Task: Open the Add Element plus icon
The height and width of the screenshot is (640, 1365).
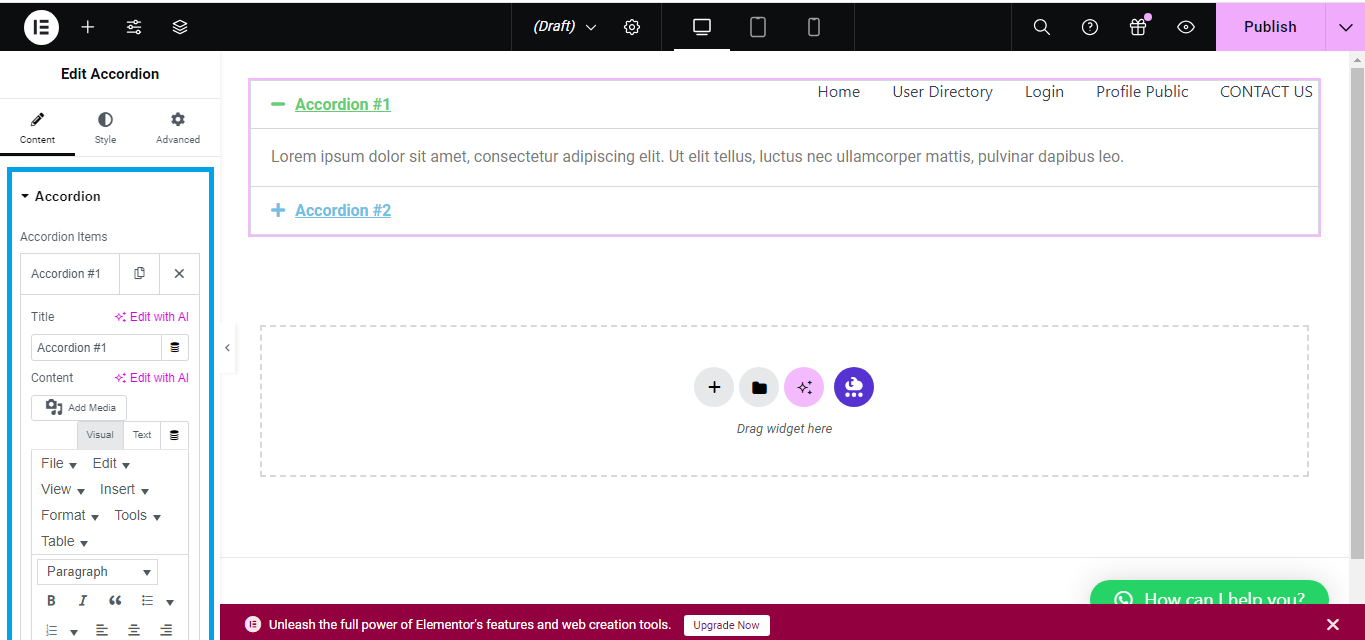Action: pos(88,27)
